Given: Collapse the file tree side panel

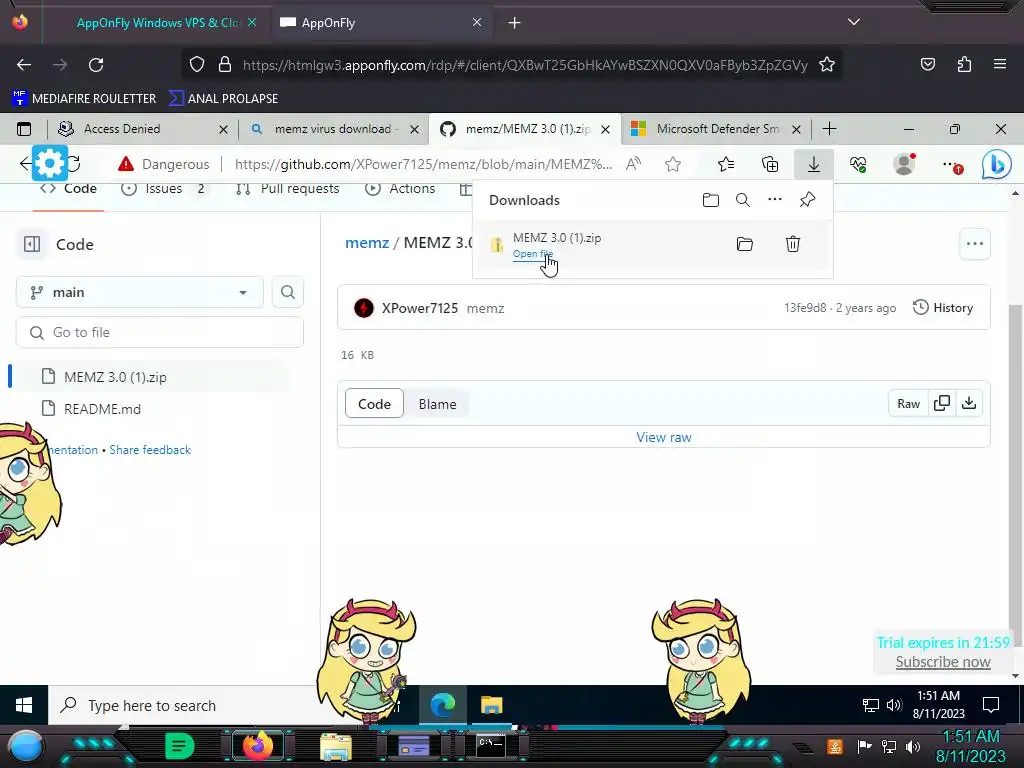Looking at the screenshot, I should pos(32,244).
